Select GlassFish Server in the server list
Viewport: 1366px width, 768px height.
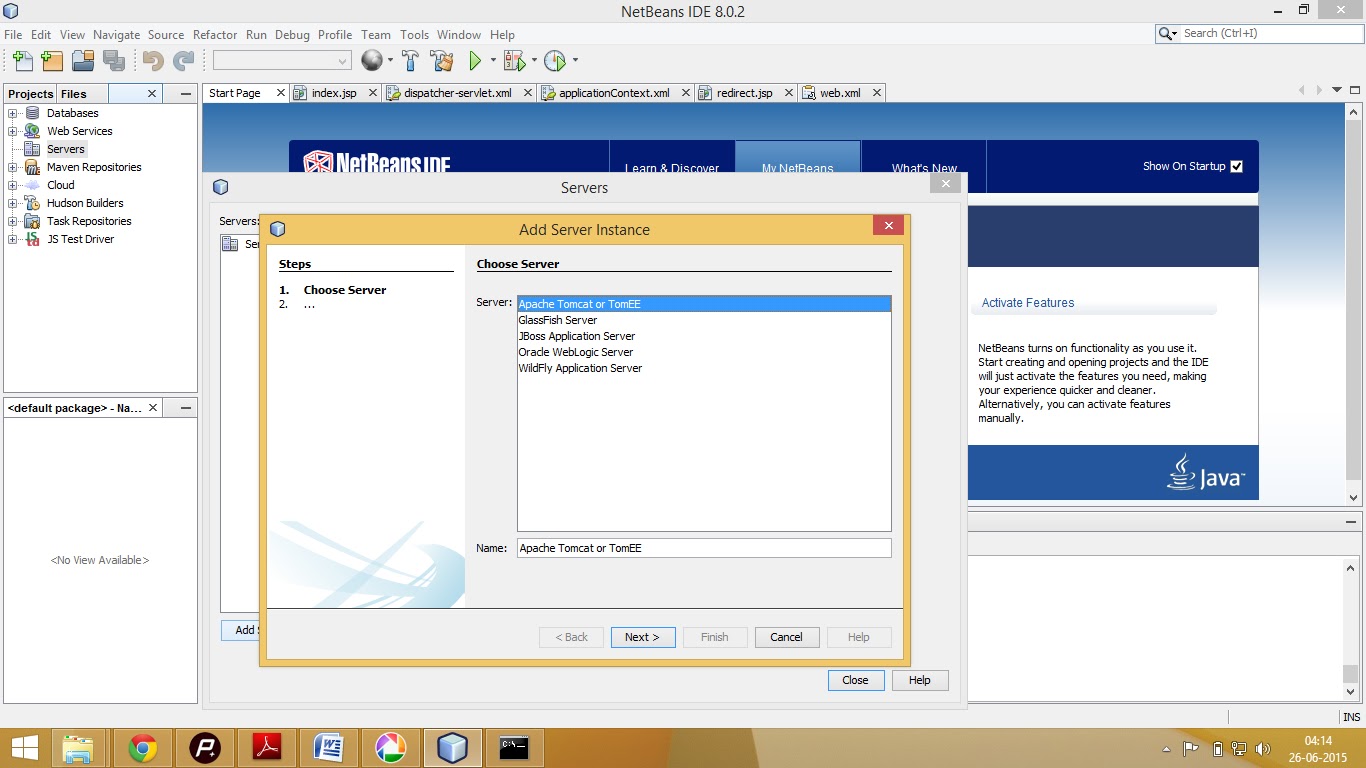coord(556,320)
